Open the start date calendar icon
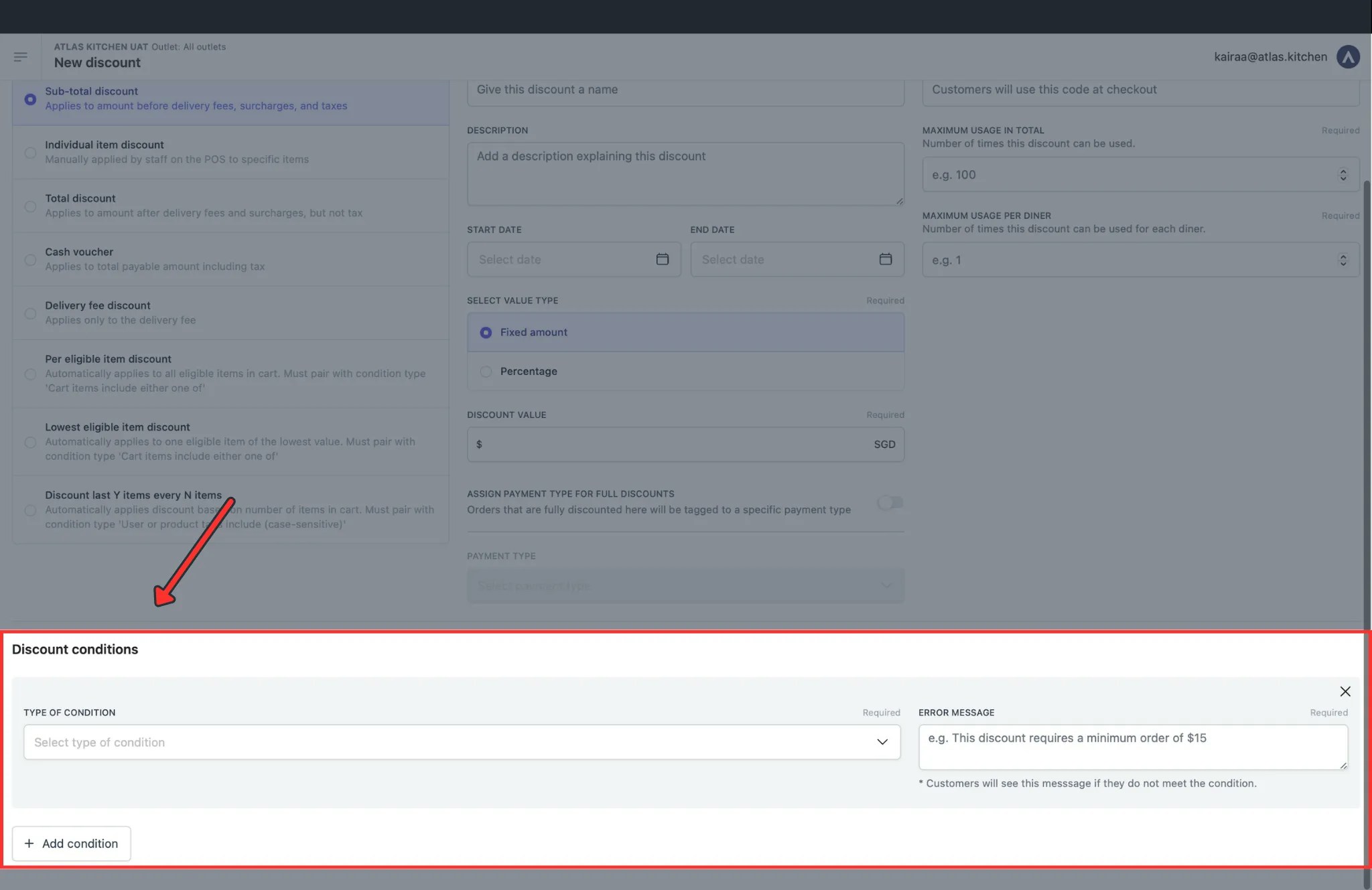The height and width of the screenshot is (890, 1372). coord(662,259)
